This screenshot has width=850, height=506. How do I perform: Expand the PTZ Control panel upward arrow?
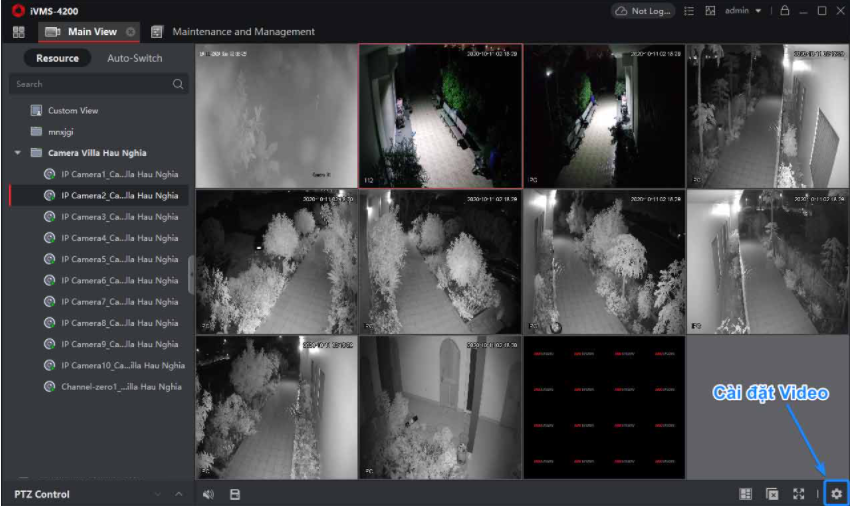(x=179, y=494)
